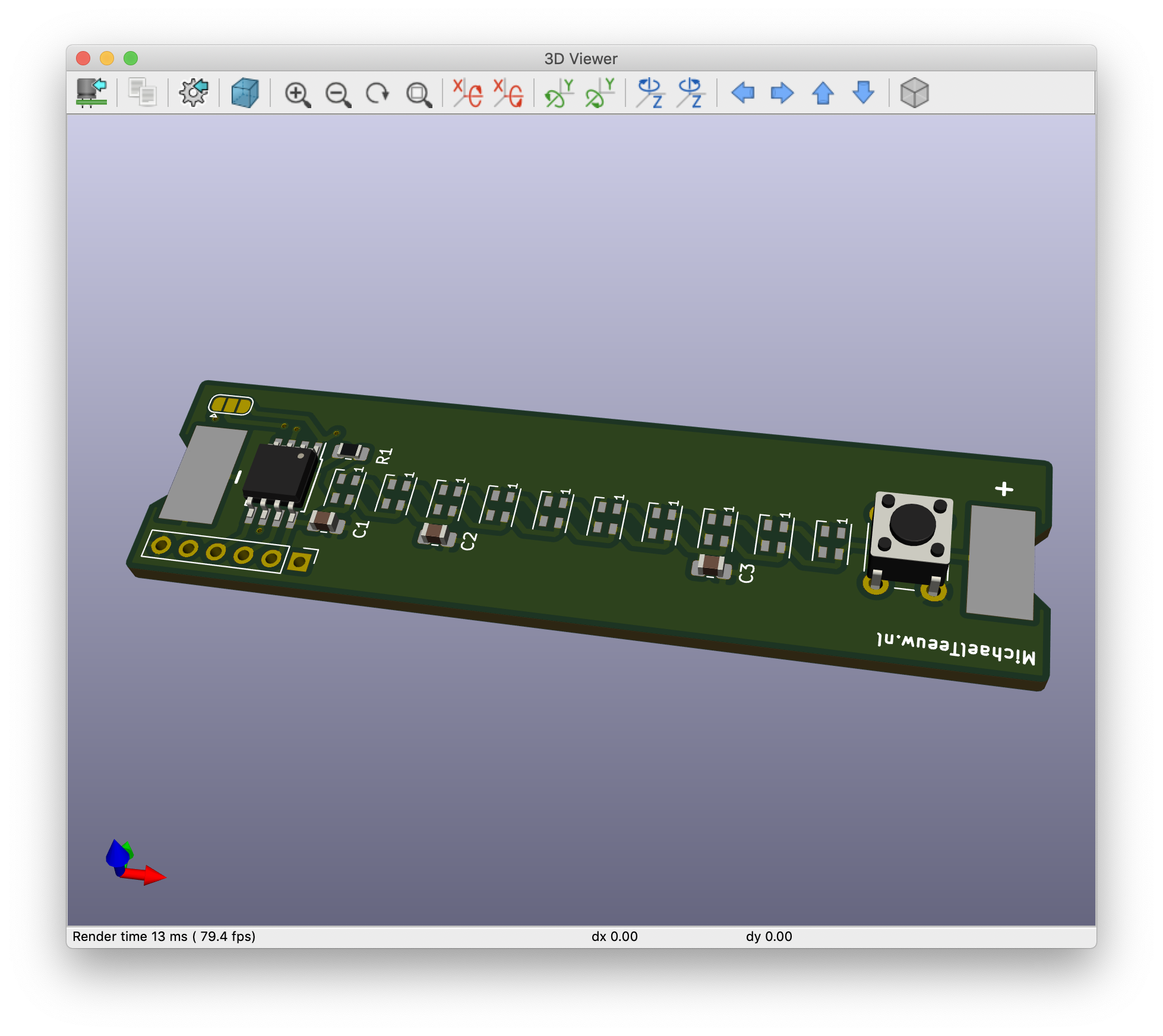1163x1036 pixels.
Task: Rotate Z counterclockwise icon
Action: [x=691, y=93]
